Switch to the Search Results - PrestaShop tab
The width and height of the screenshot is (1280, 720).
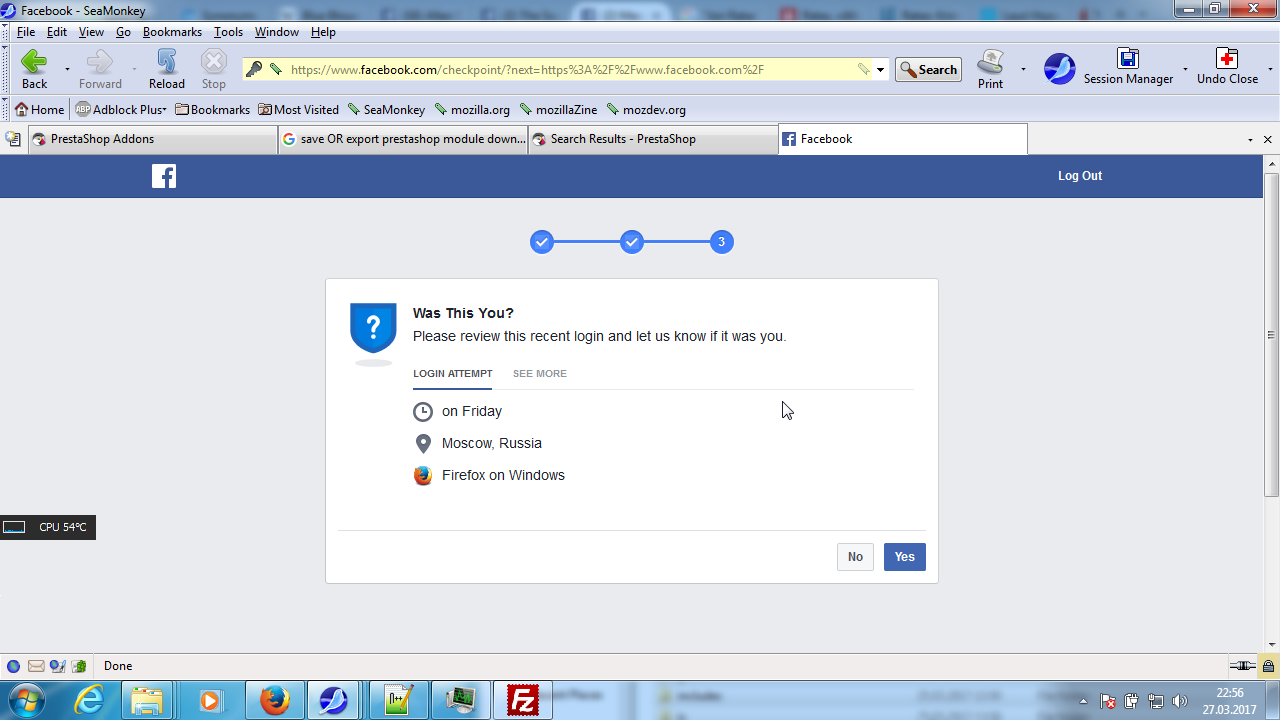point(653,139)
